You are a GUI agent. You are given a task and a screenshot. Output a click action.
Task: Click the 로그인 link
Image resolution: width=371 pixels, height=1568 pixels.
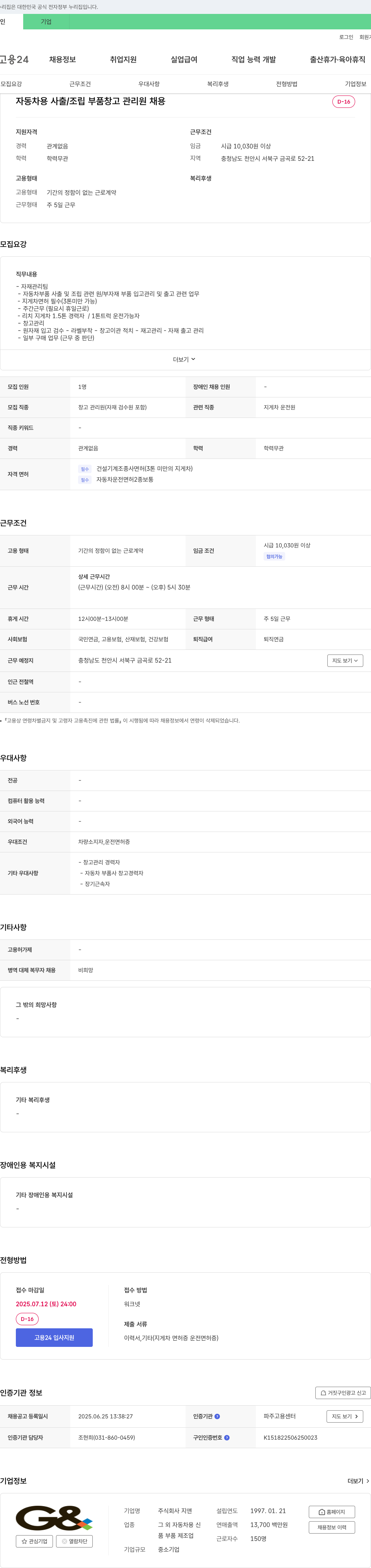[346, 37]
